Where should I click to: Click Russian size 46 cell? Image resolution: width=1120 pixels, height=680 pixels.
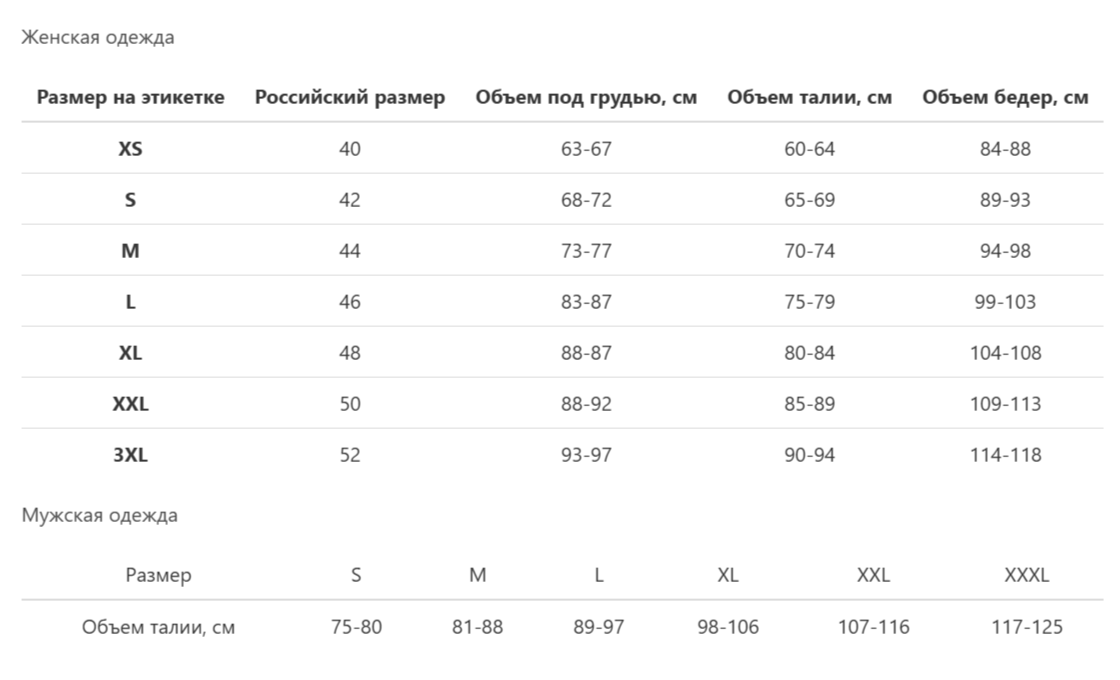(x=350, y=302)
